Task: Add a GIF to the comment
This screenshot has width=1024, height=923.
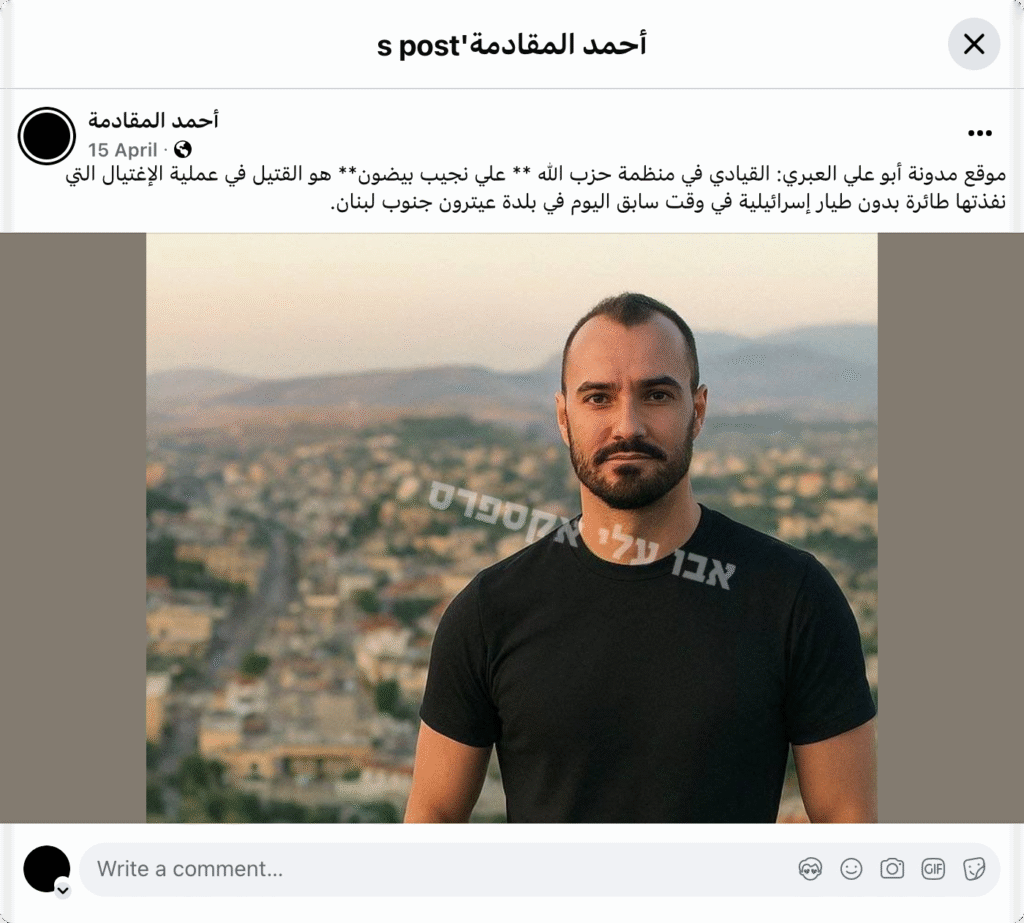Action: coord(933,869)
